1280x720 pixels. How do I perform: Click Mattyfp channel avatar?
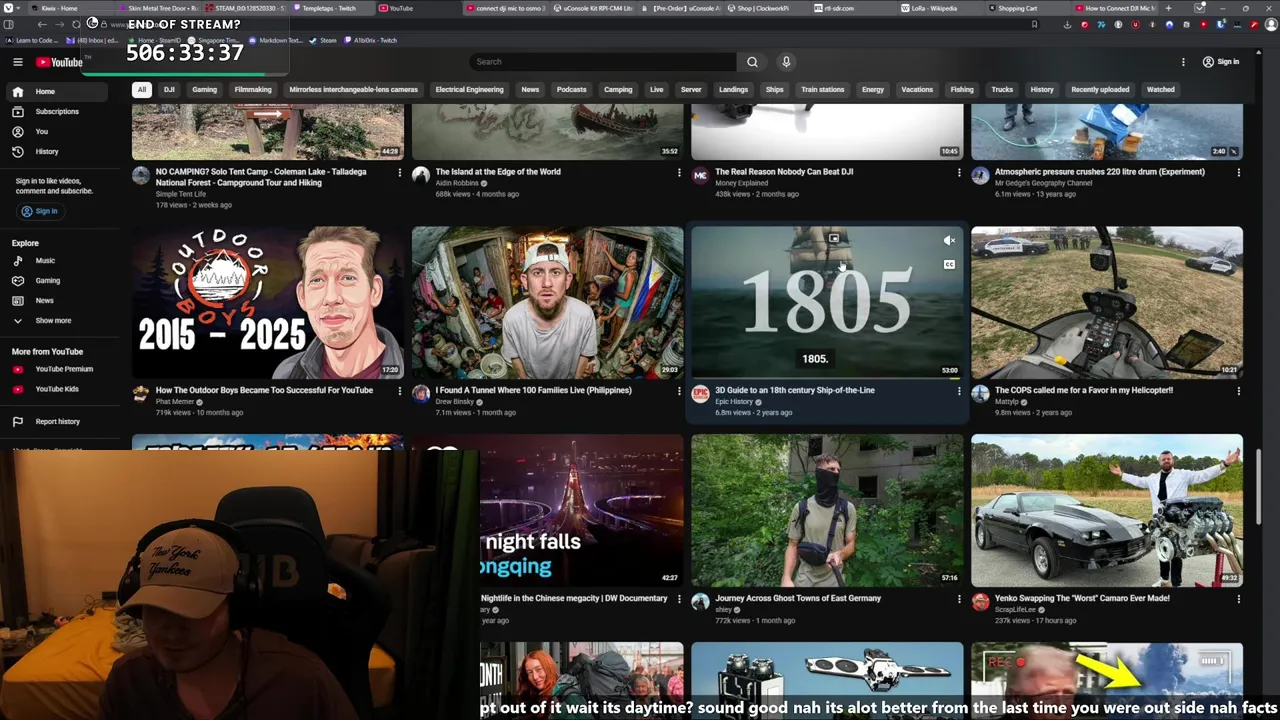980,394
